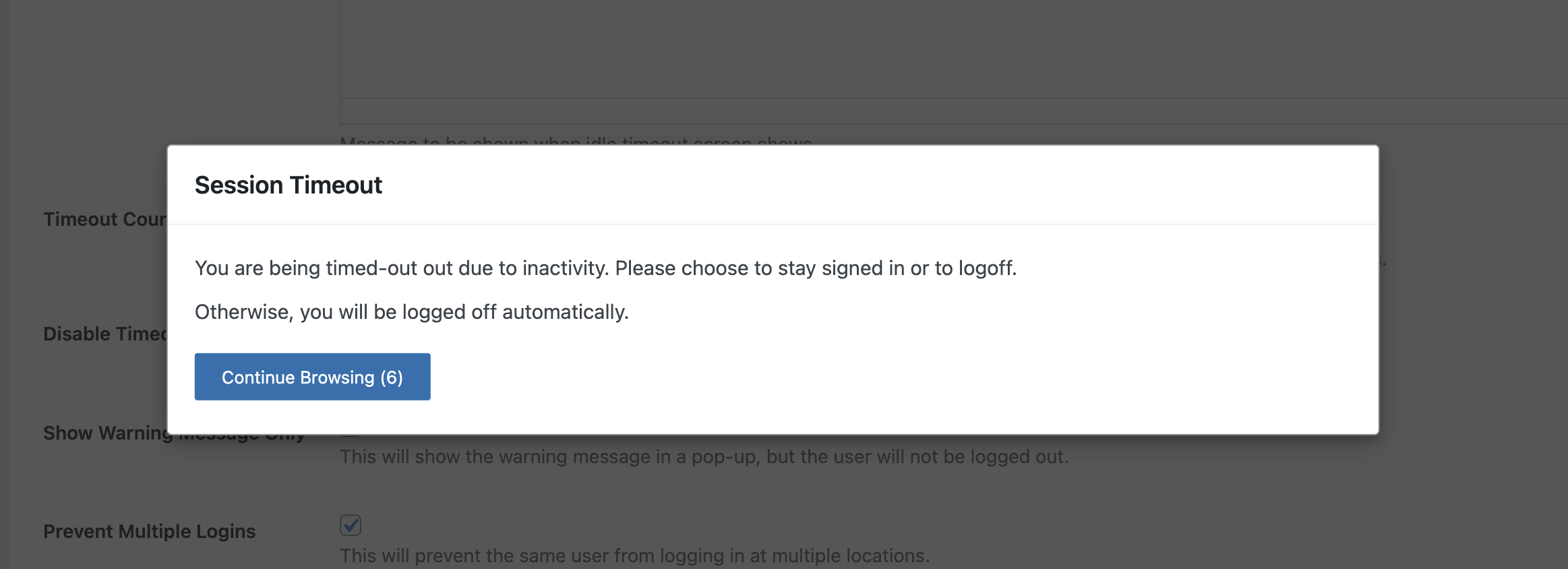Screen dimensions: 1568x569
Task: Click empty white space right of Continue Browsing
Action: point(903,377)
